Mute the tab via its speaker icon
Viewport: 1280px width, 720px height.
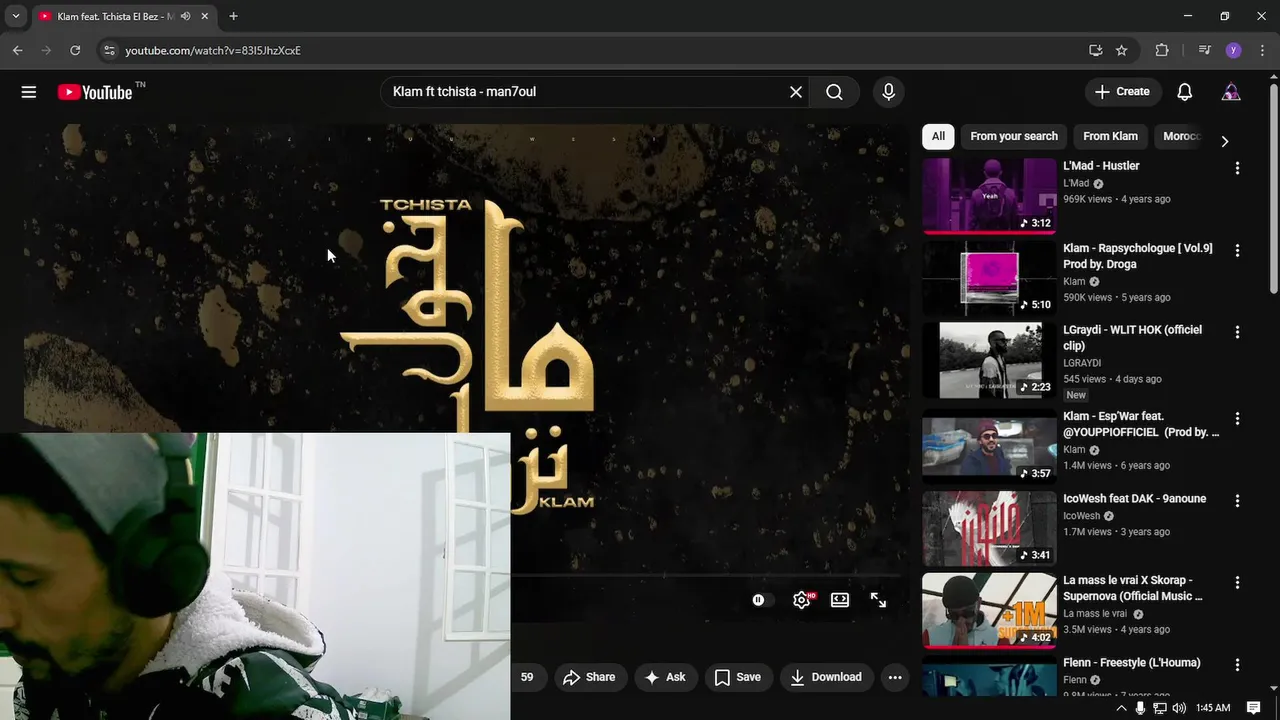(x=186, y=16)
